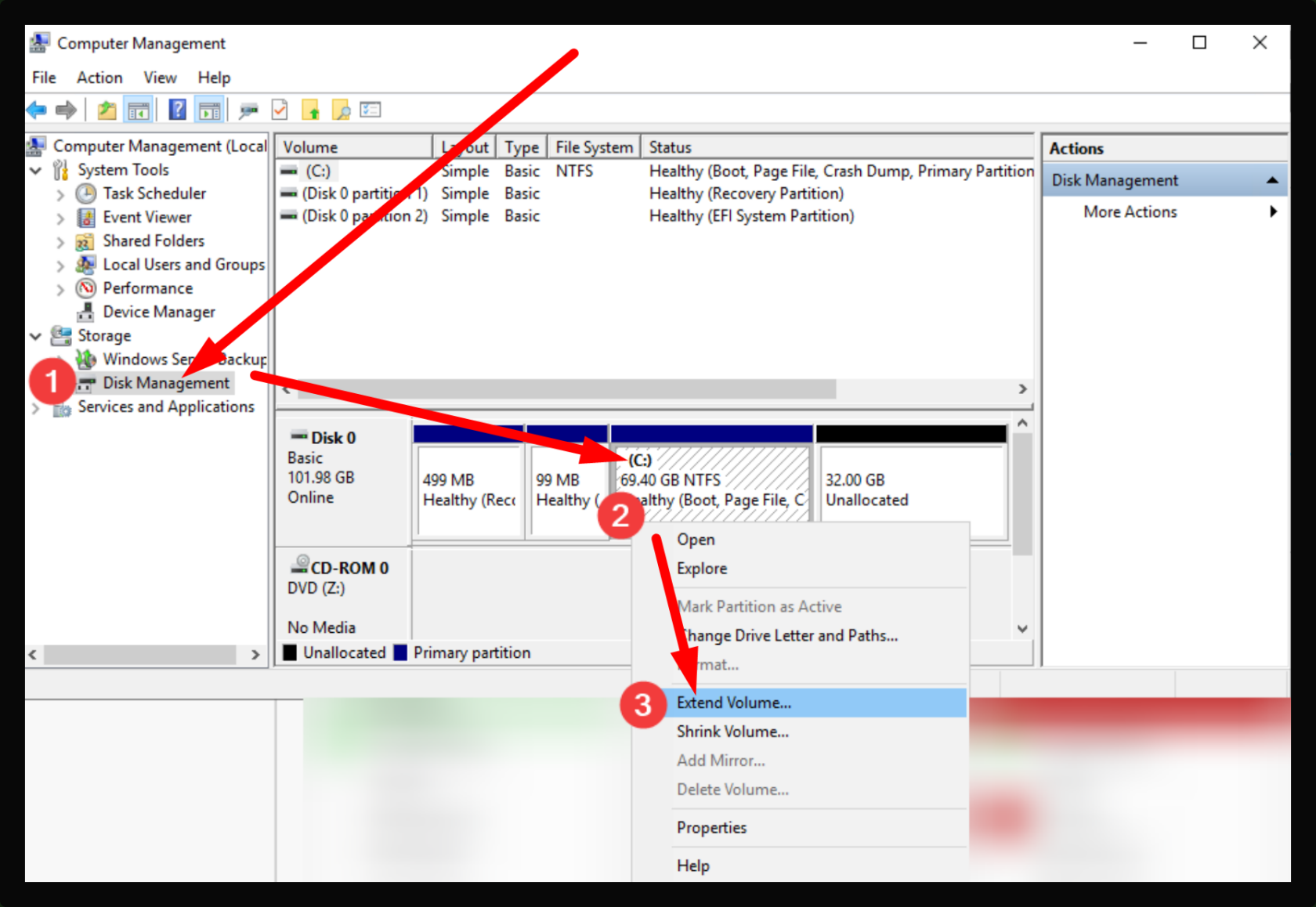
Task: Open Event Viewer node
Action: [146, 217]
